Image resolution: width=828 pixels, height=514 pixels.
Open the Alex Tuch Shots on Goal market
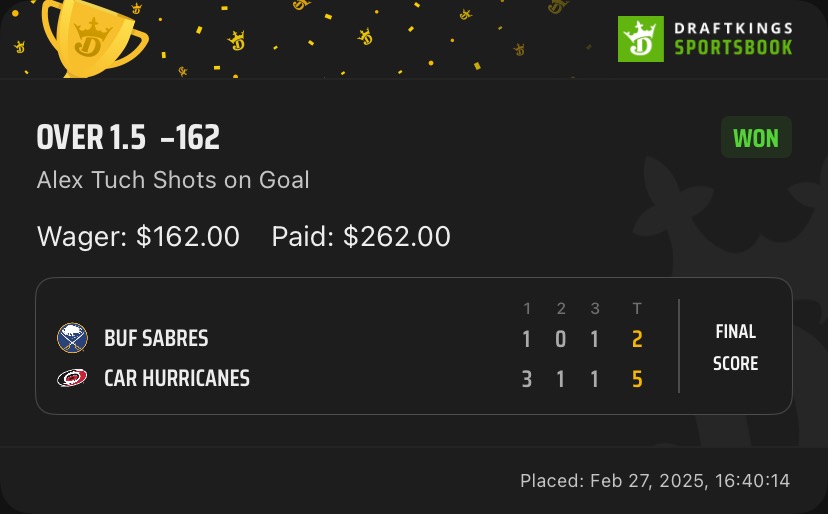(x=173, y=180)
